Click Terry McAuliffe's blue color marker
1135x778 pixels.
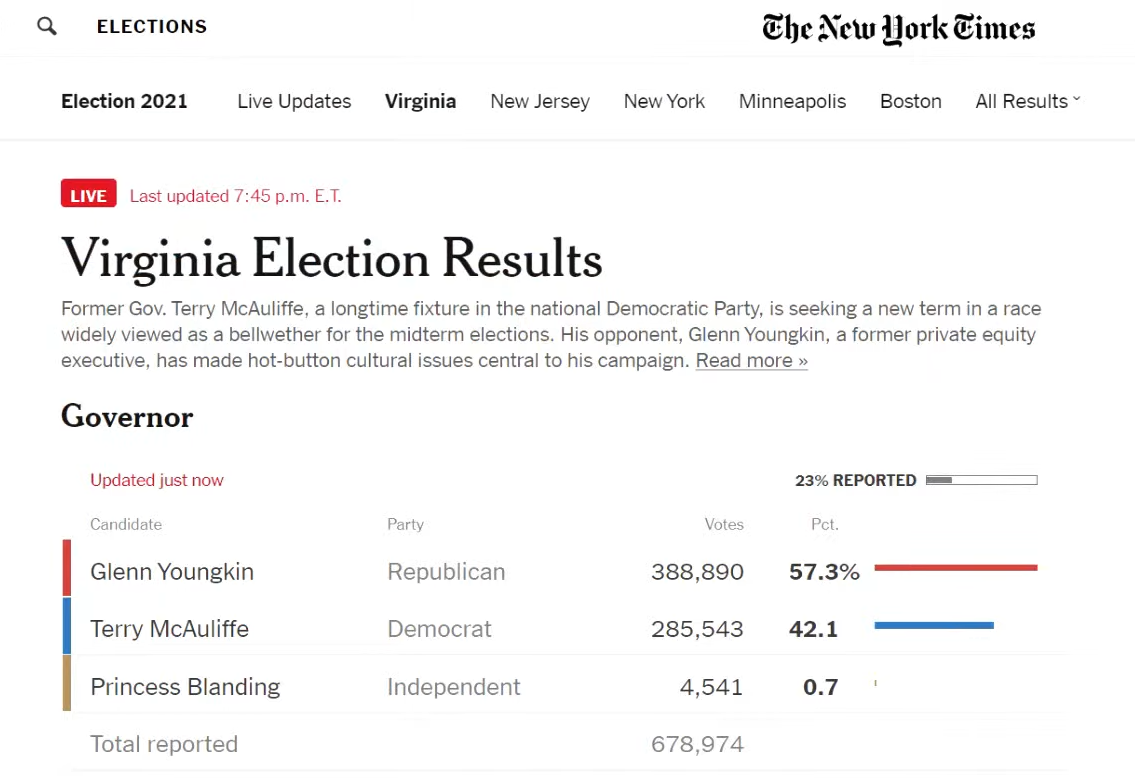[x=67, y=626]
